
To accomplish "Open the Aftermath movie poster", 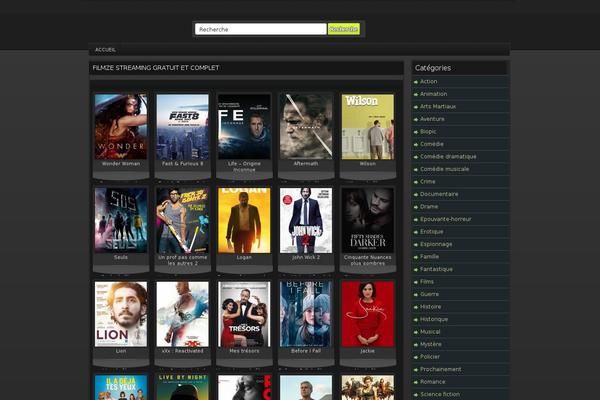I will (306, 127).
